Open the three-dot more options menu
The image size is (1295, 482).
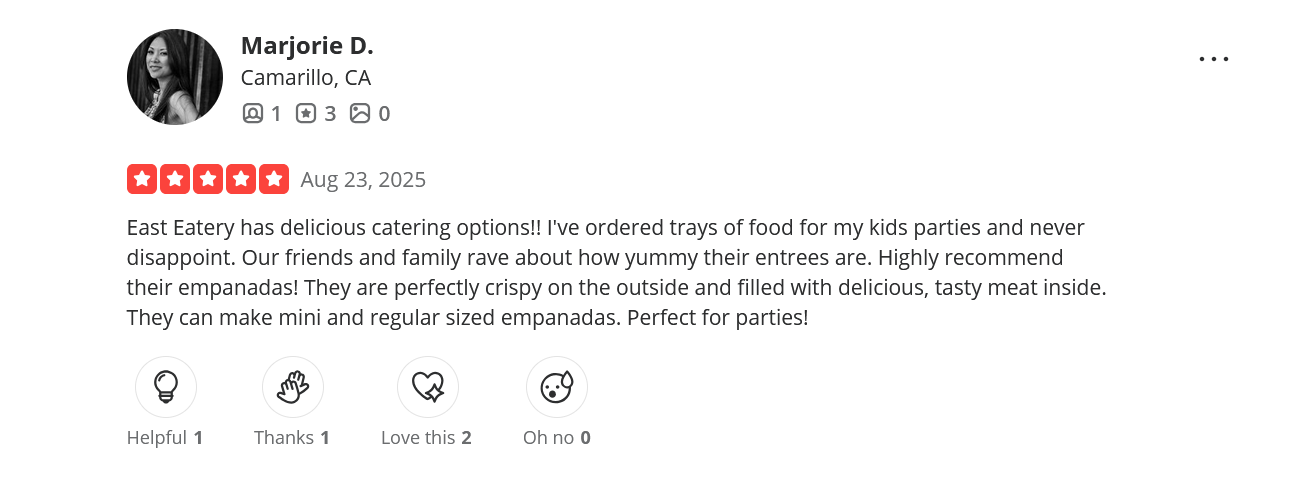[x=1214, y=59]
